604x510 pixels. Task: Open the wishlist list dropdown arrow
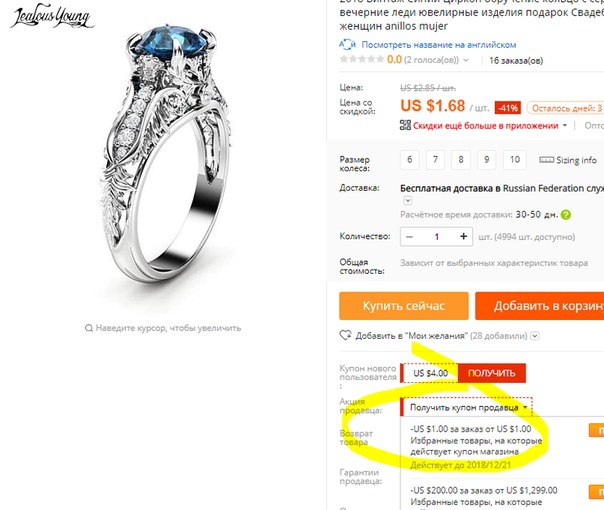pyautogui.click(x=535, y=336)
